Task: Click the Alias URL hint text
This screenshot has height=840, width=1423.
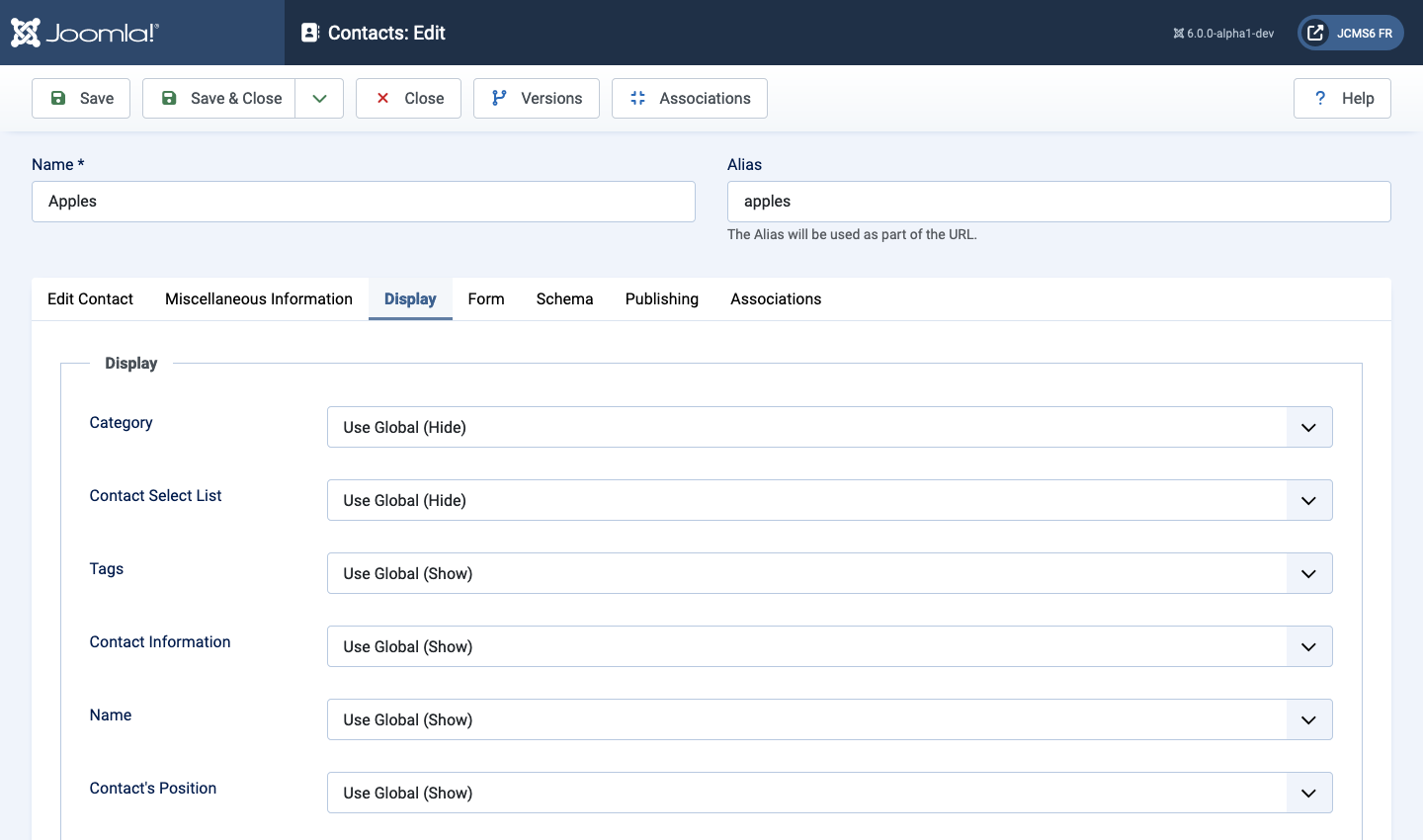Action: 852,234
